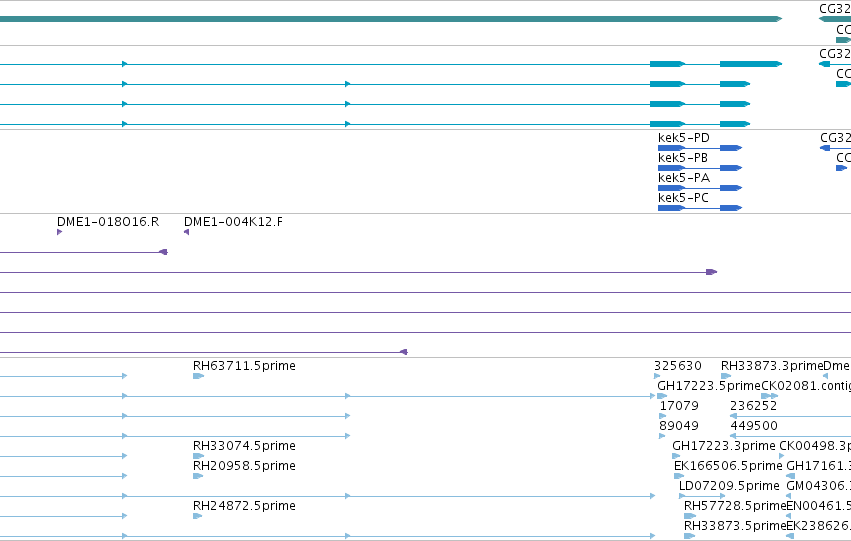Open the DME1-018O16.R feature label

[x=108, y=222]
